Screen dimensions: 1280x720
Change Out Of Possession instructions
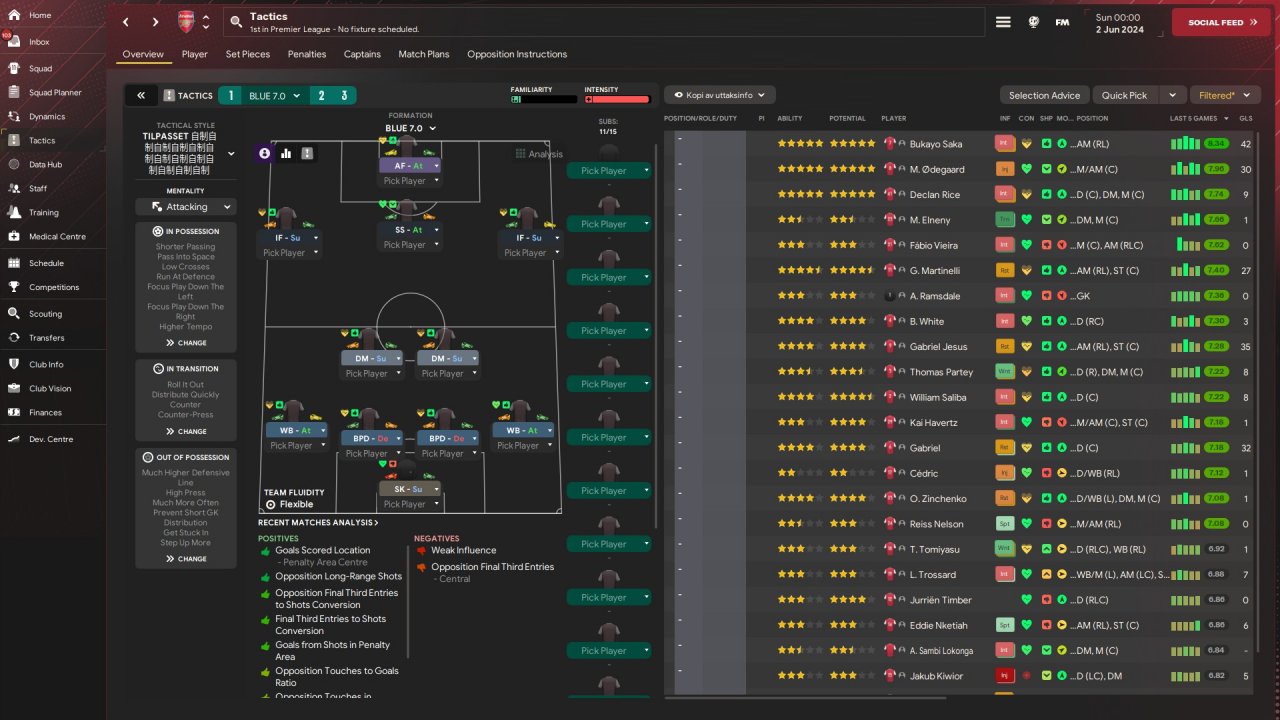click(186, 559)
